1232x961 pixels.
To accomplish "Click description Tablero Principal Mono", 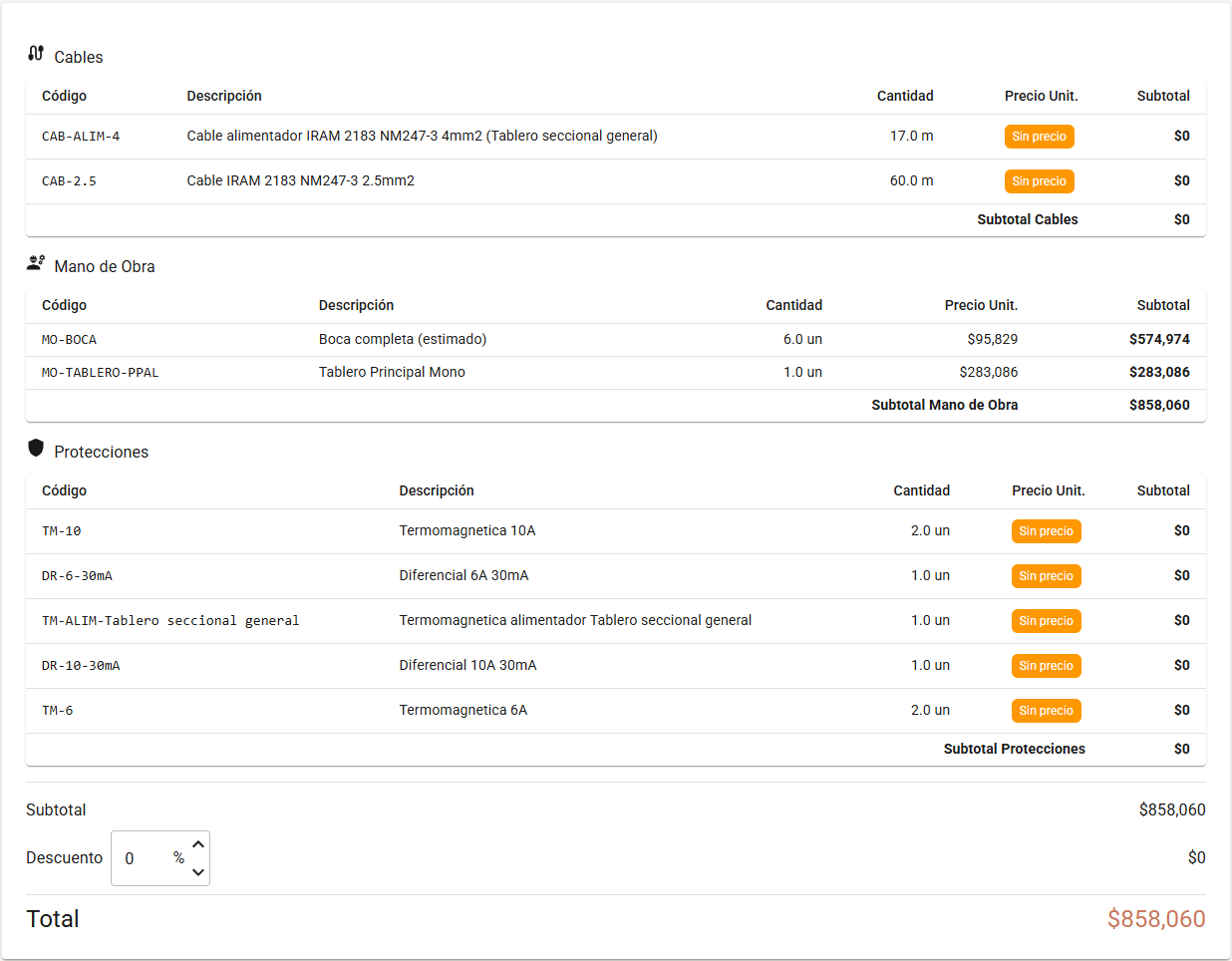I will (x=392, y=372).
